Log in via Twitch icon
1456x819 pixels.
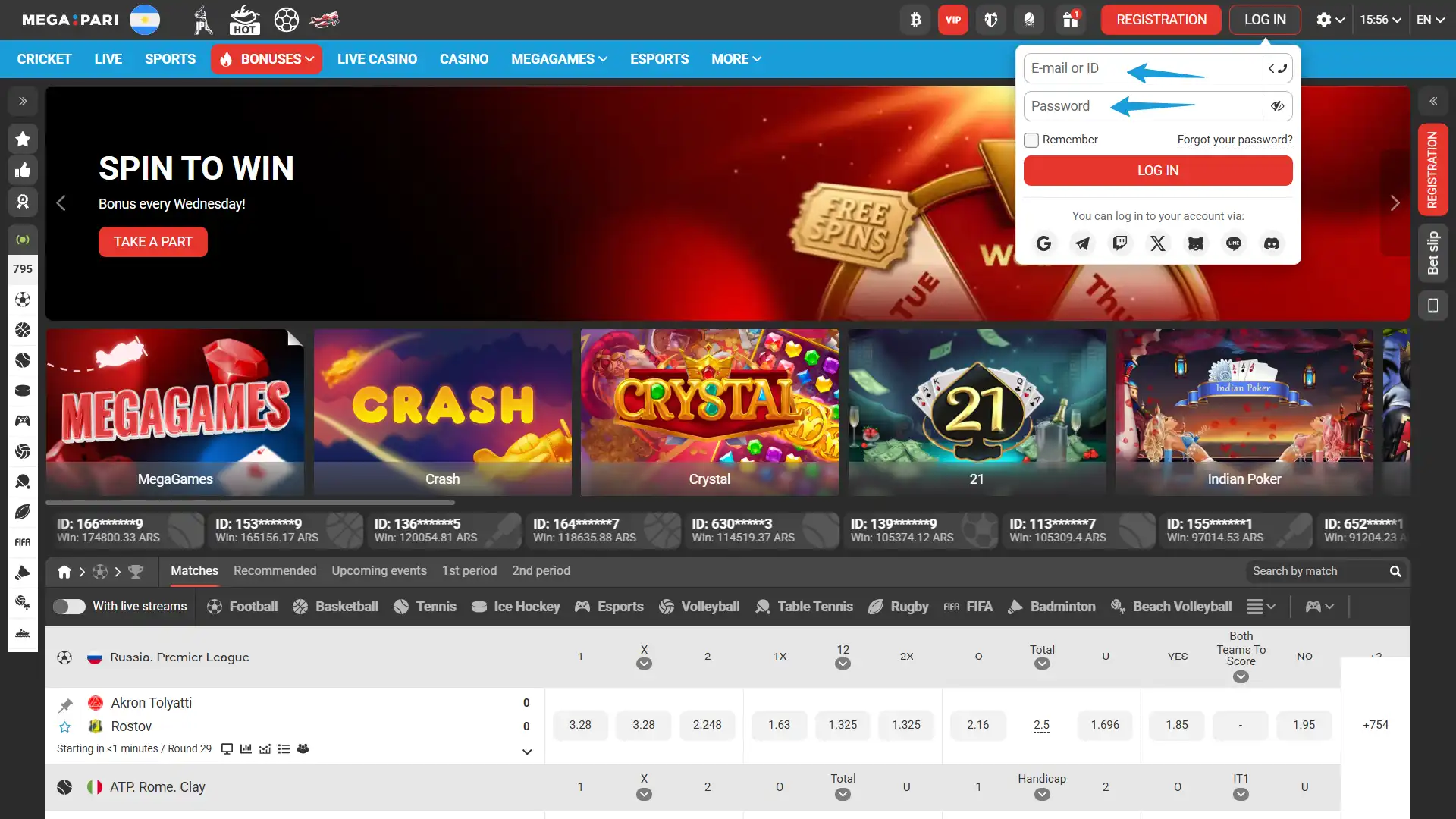pyautogui.click(x=1120, y=243)
